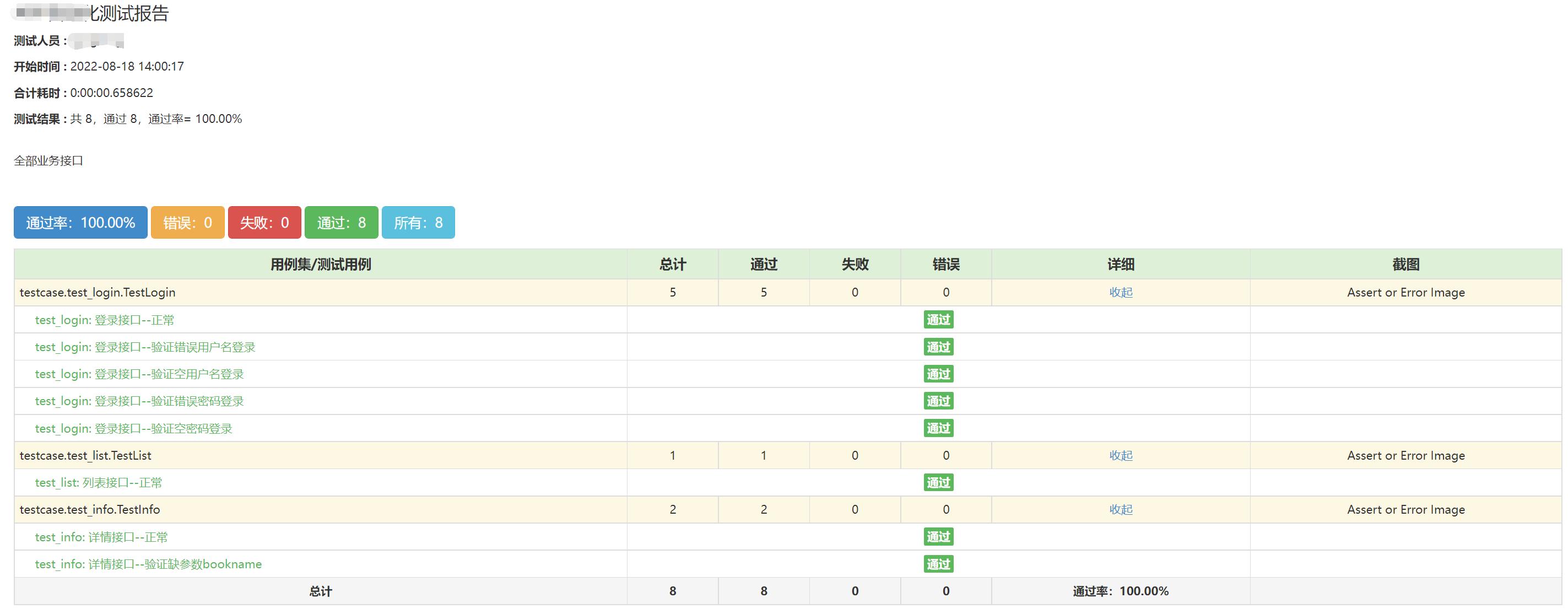Select the testcase.test_login.TestLogin row

point(98,292)
